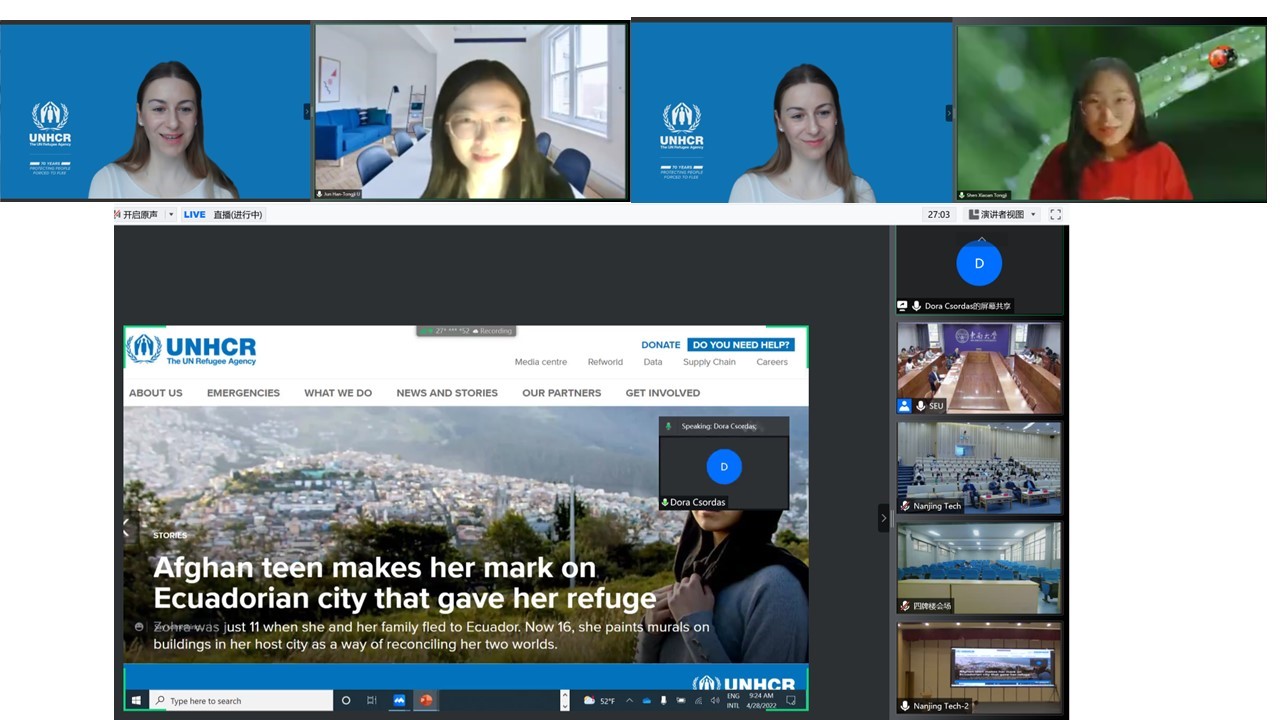This screenshot has width=1280, height=720.
Task: Click the taskbar toolbar scroll arrows
Action: 564,700
